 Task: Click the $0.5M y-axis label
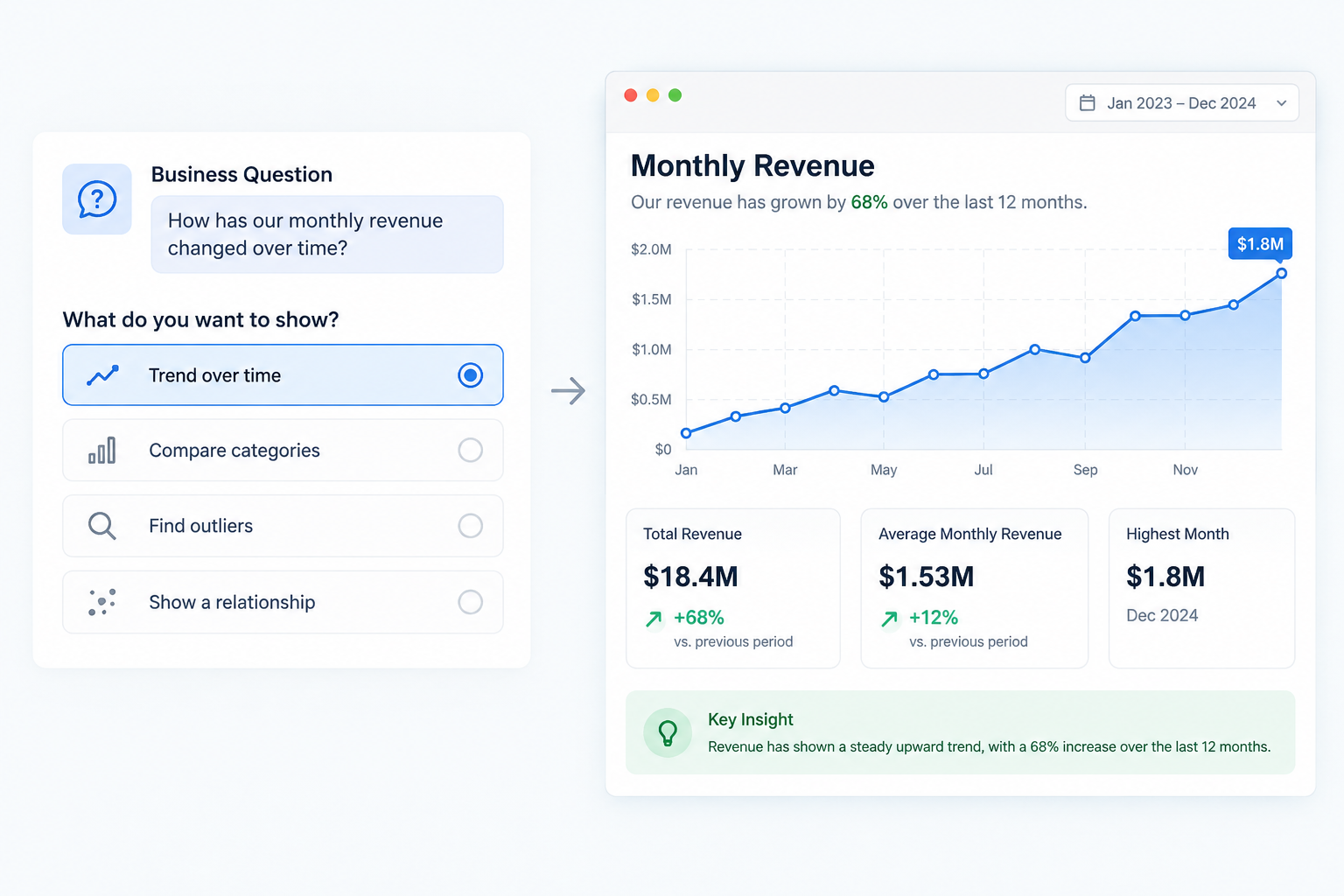click(651, 400)
